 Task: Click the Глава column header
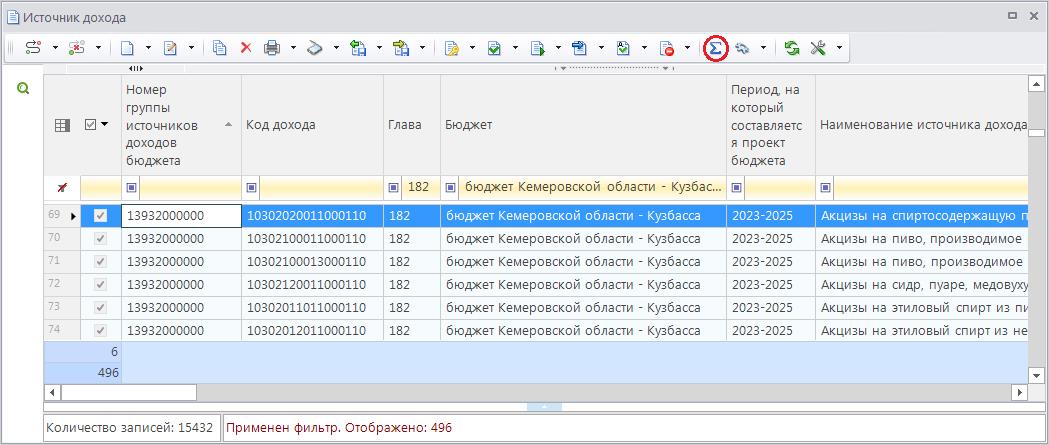(412, 125)
